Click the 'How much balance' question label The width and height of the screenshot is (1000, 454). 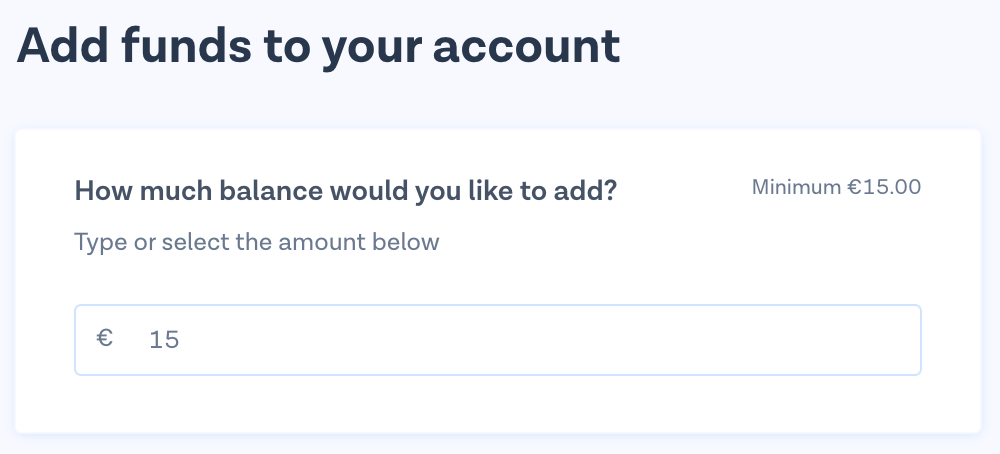[345, 190]
